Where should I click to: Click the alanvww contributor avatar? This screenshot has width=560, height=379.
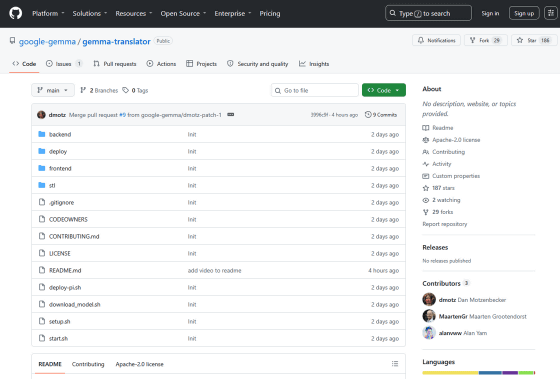coord(429,333)
